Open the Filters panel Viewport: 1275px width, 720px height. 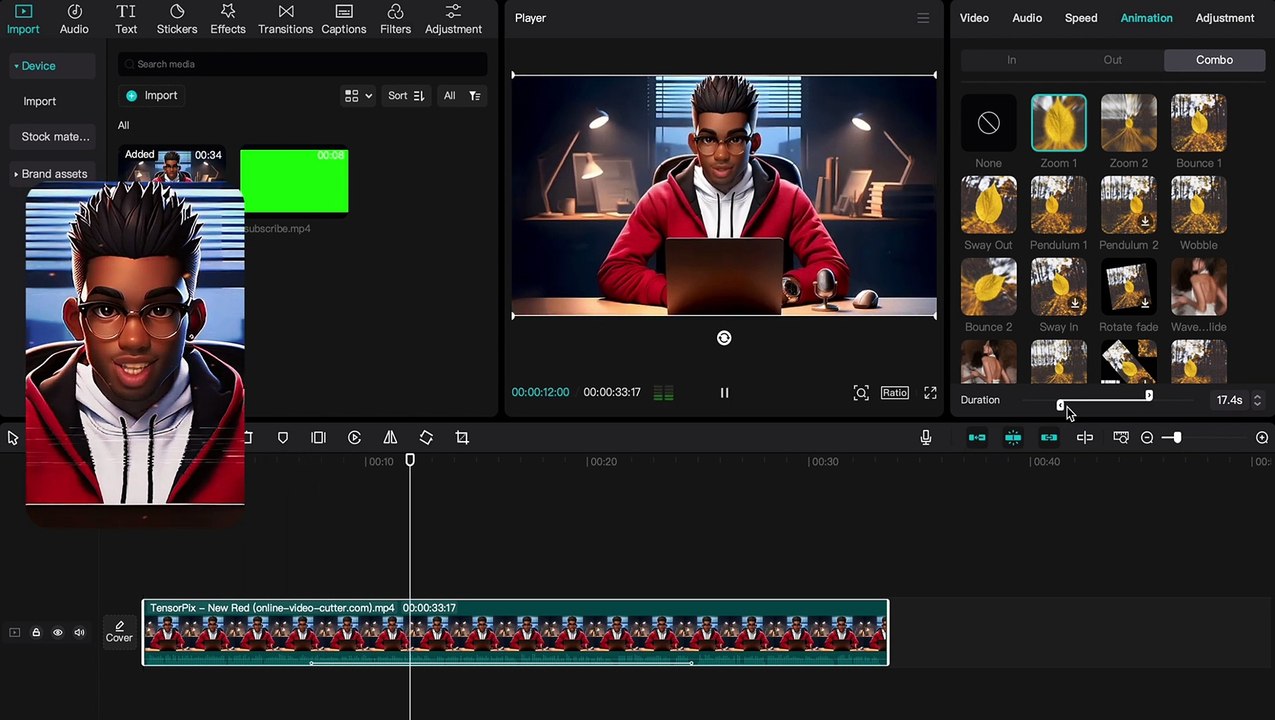pyautogui.click(x=395, y=19)
